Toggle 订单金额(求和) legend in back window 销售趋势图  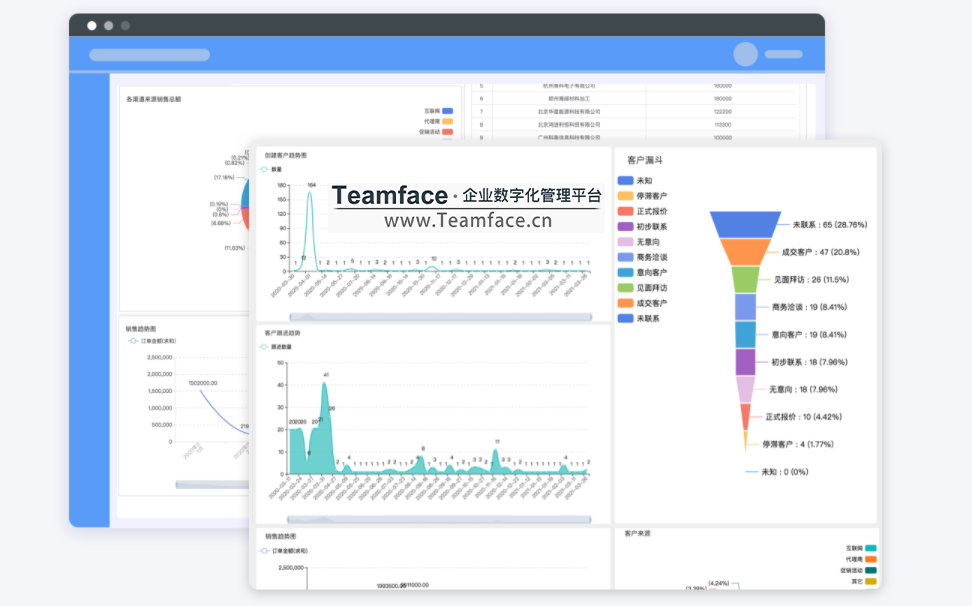pyautogui.click(x=152, y=341)
